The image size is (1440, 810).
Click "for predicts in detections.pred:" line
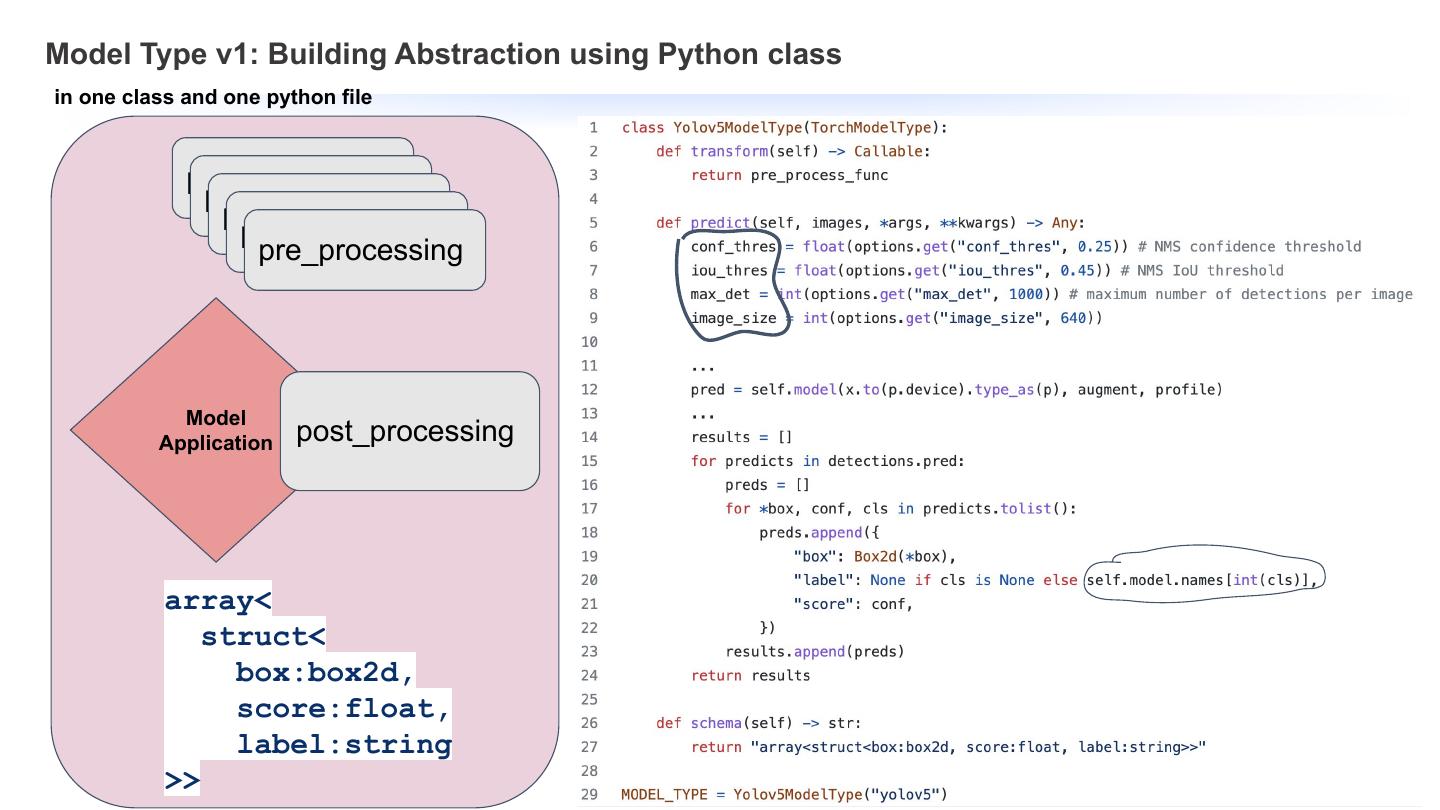coord(827,461)
